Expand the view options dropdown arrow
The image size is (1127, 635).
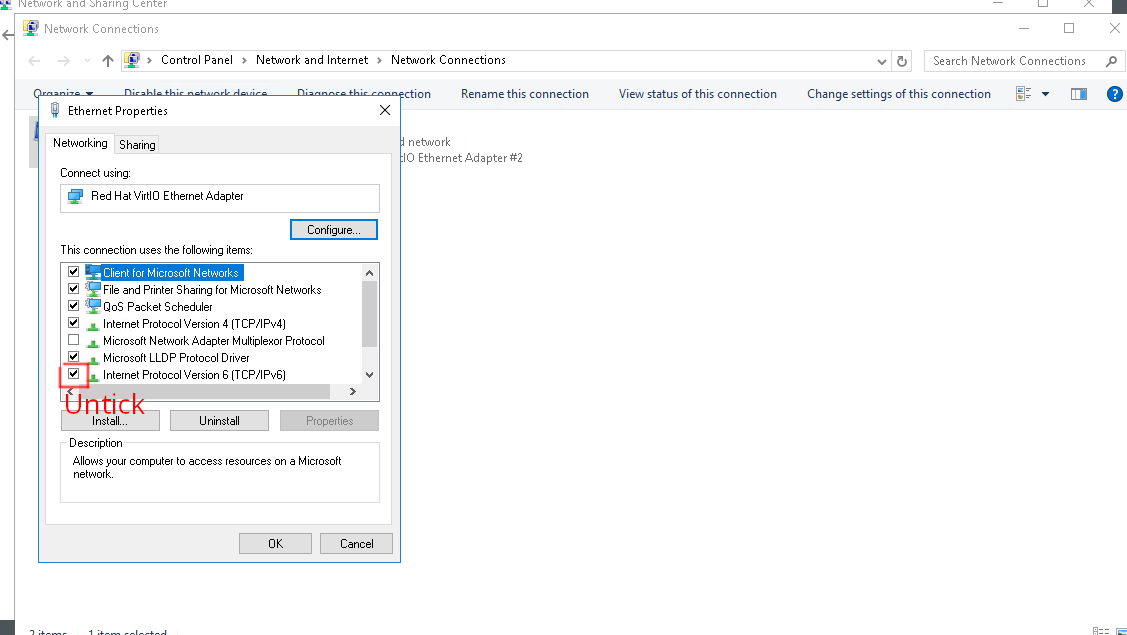point(1046,94)
